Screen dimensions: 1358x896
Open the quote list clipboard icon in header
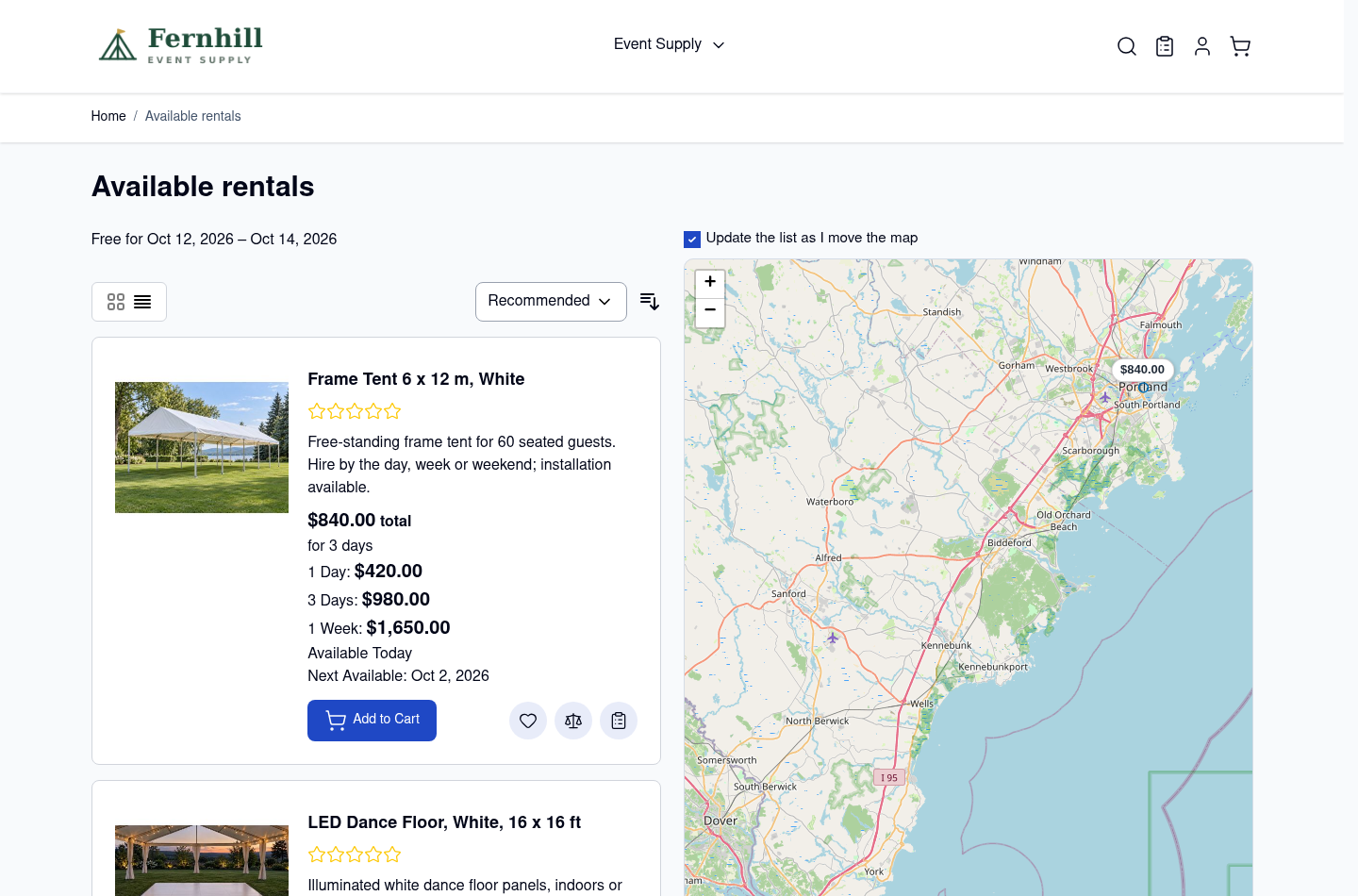(1165, 46)
